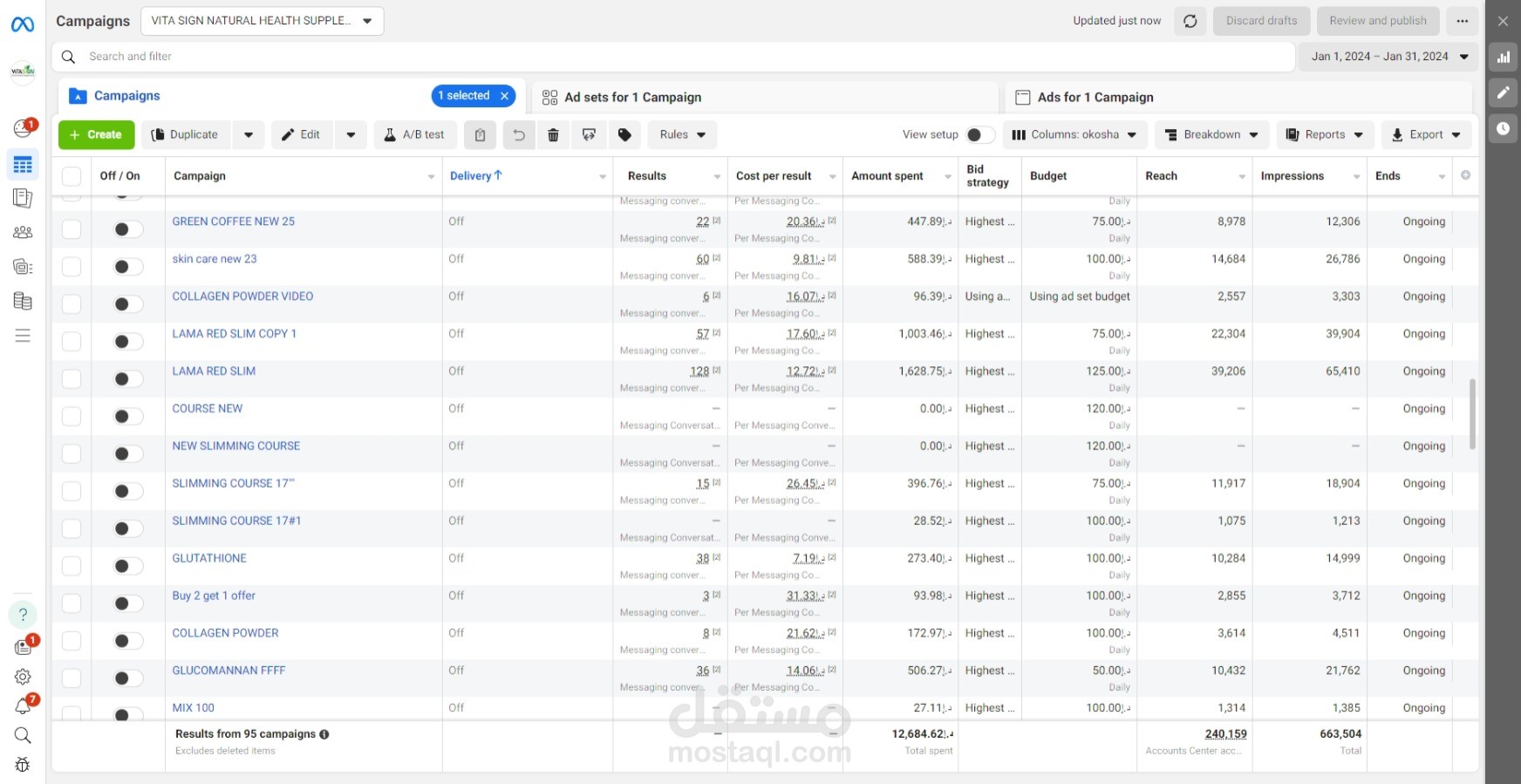
Task: Open the LAMA RED SLIM campaign link
Action: 214,372
